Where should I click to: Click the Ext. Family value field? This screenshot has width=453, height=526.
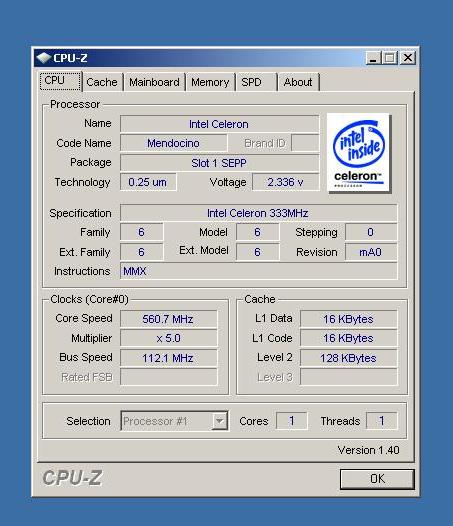click(x=142, y=252)
